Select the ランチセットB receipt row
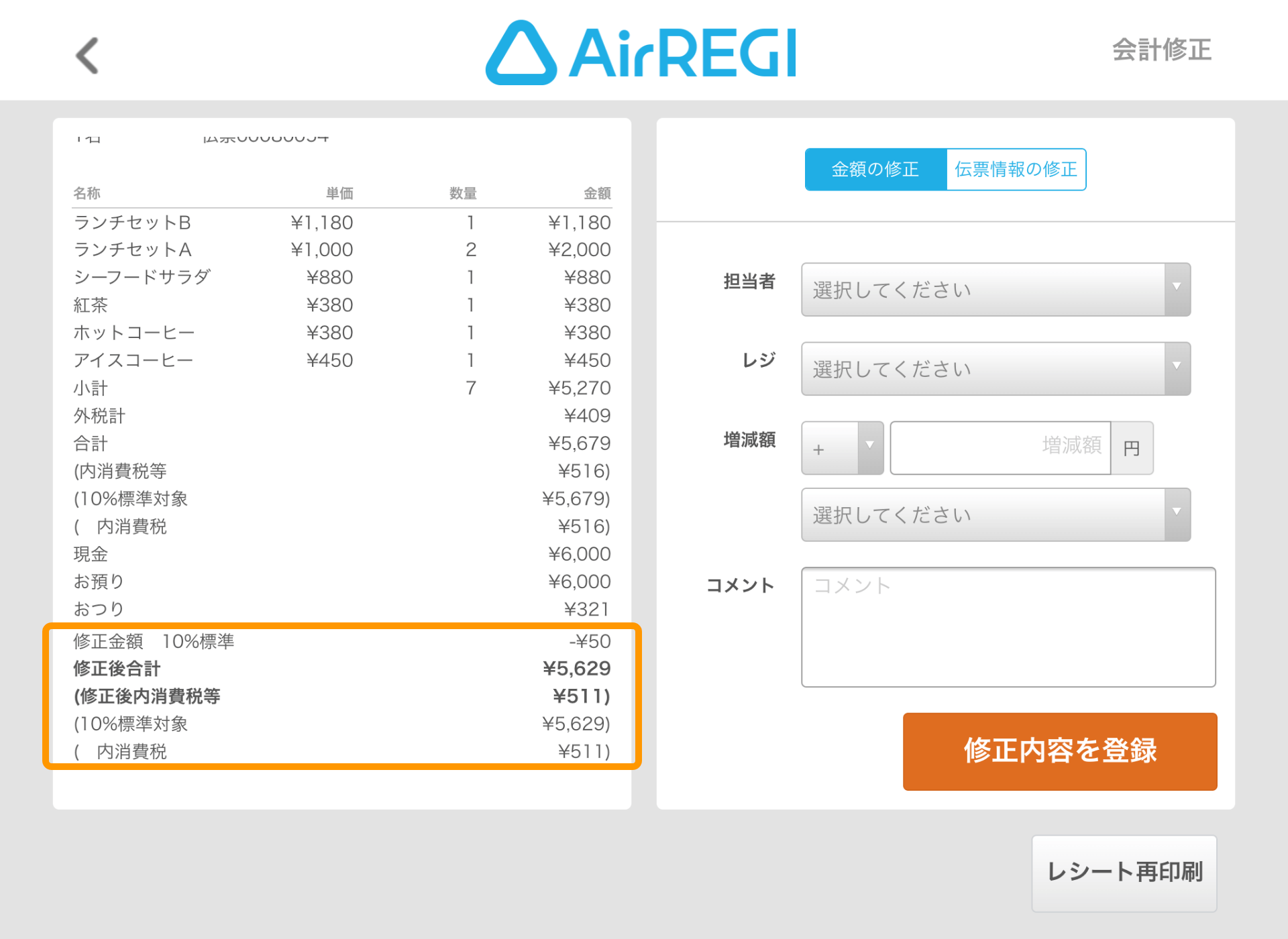Screen dimensions: 1288x939 click(x=341, y=223)
